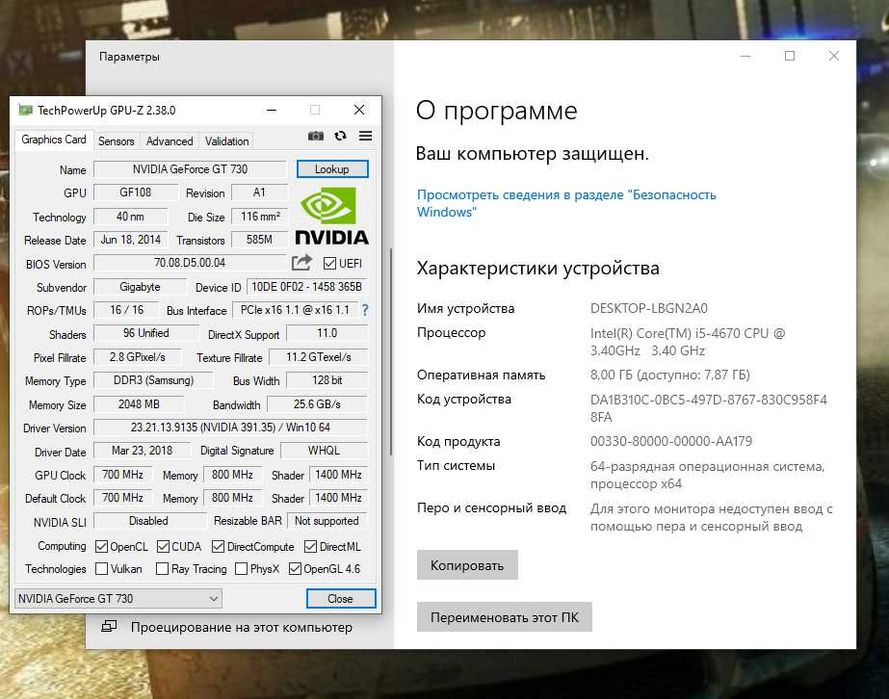889x699 pixels.
Task: Click the Lookup button
Action: click(x=332, y=169)
